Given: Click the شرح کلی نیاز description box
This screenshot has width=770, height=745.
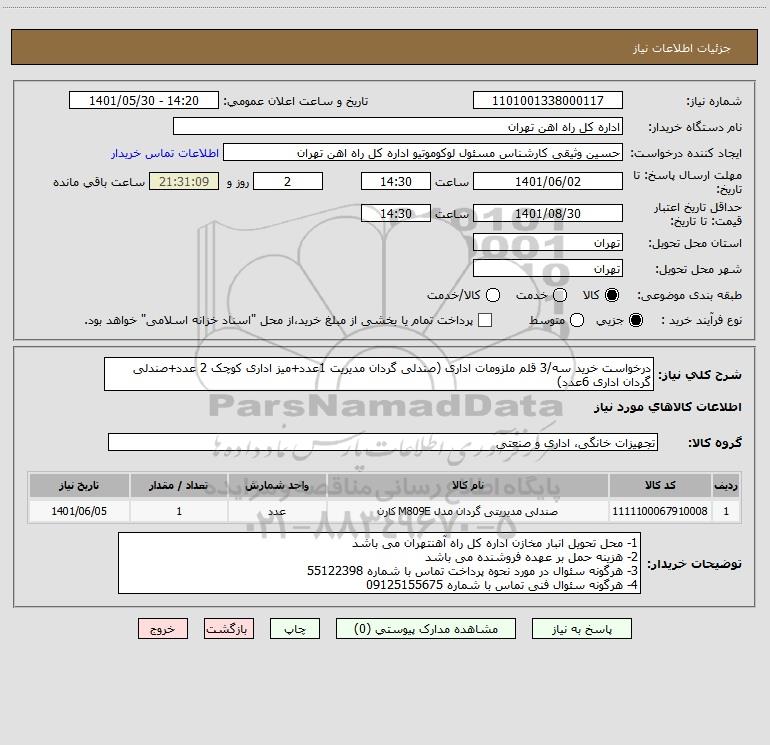Looking at the screenshot, I should coord(379,374).
